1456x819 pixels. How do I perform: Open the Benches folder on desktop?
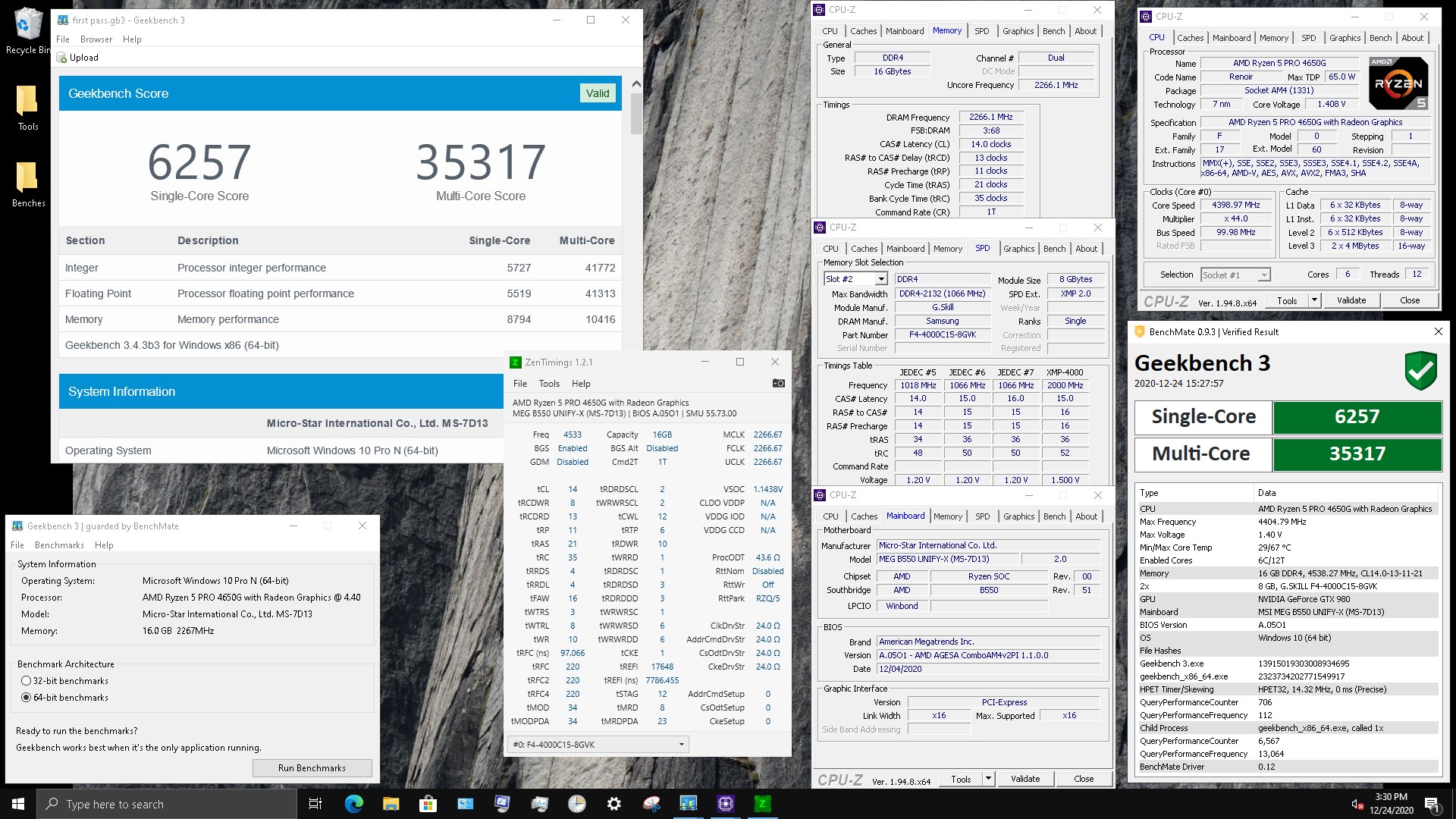point(28,184)
